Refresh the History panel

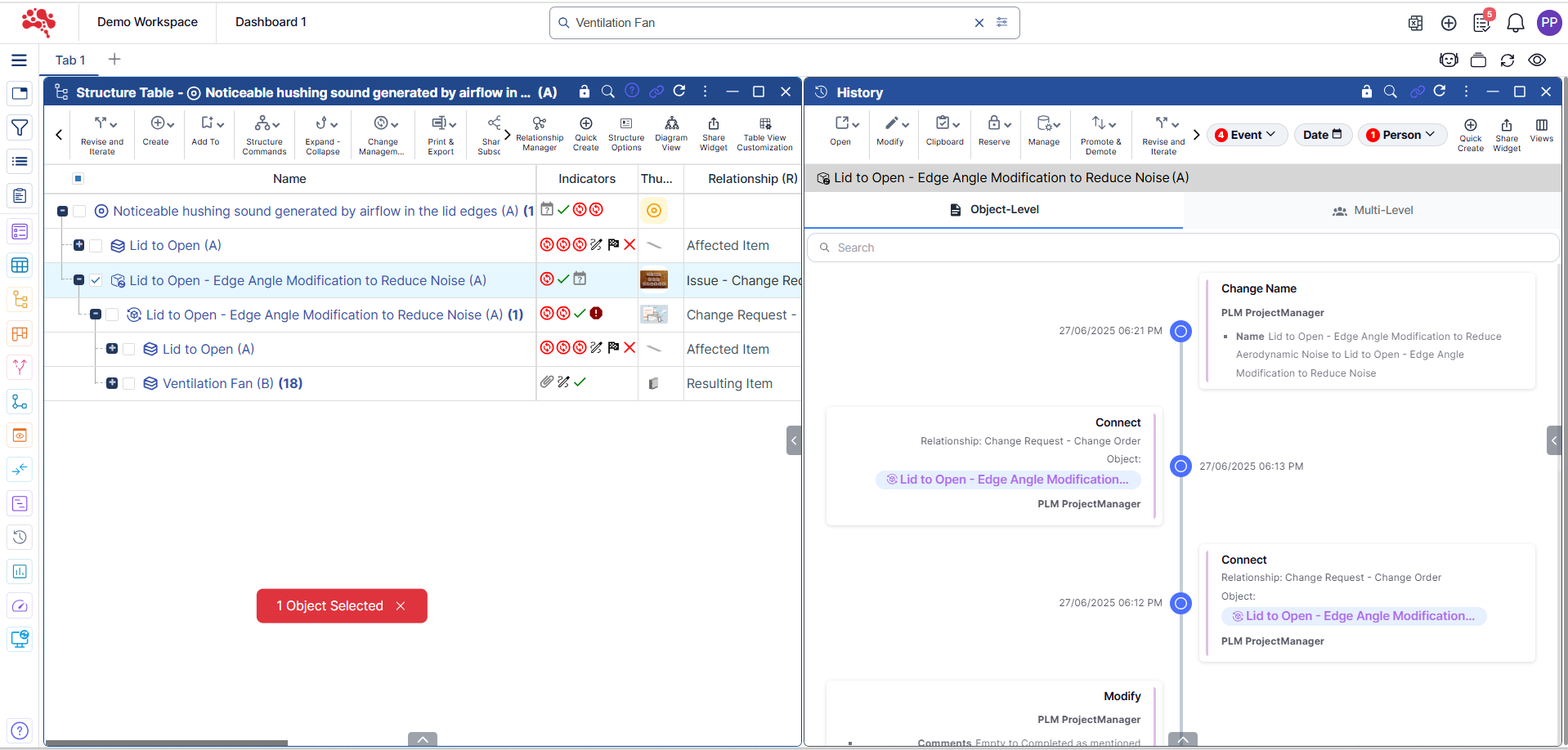click(1440, 92)
